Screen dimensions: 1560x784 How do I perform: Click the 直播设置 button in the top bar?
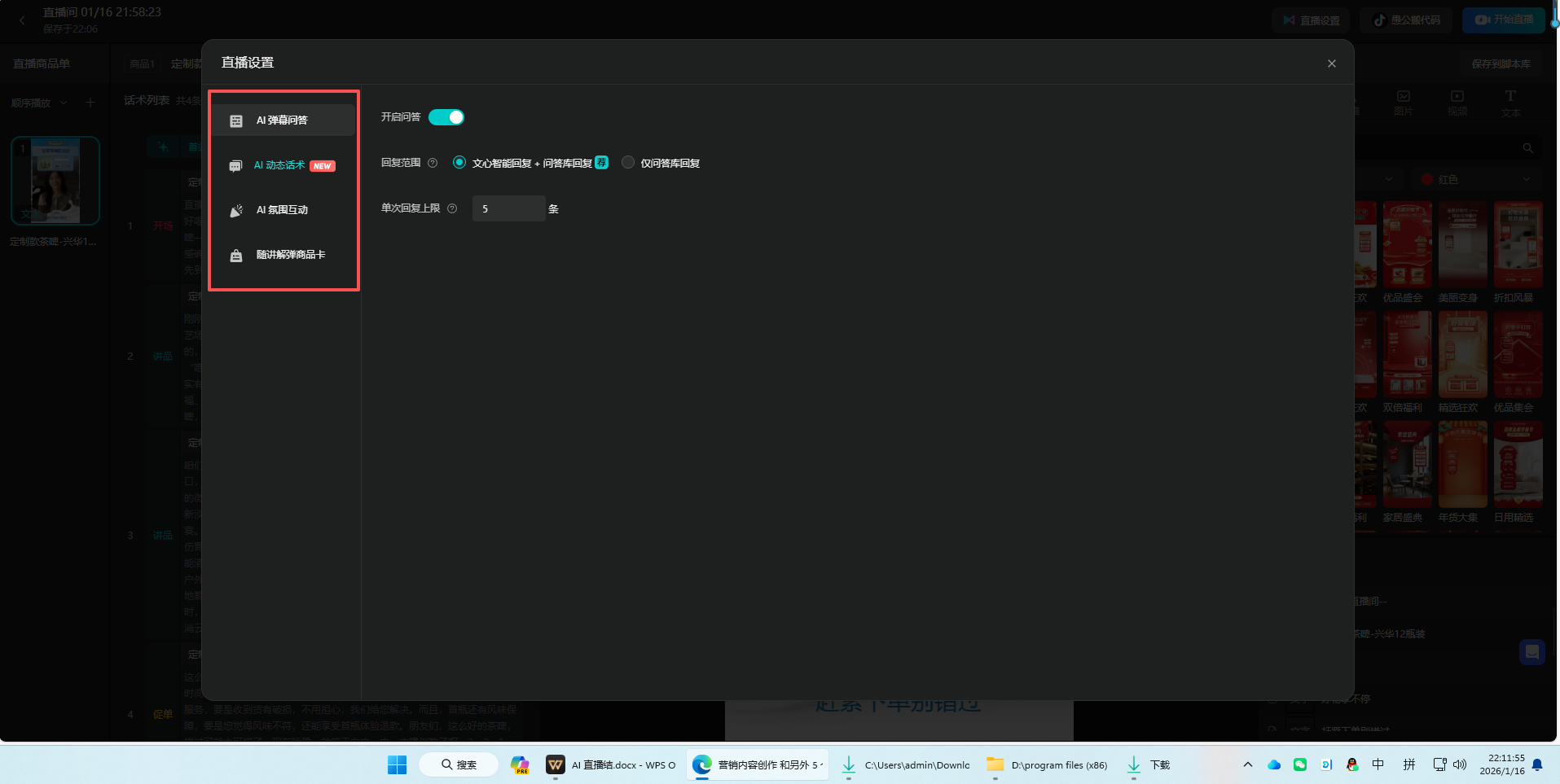1311,20
